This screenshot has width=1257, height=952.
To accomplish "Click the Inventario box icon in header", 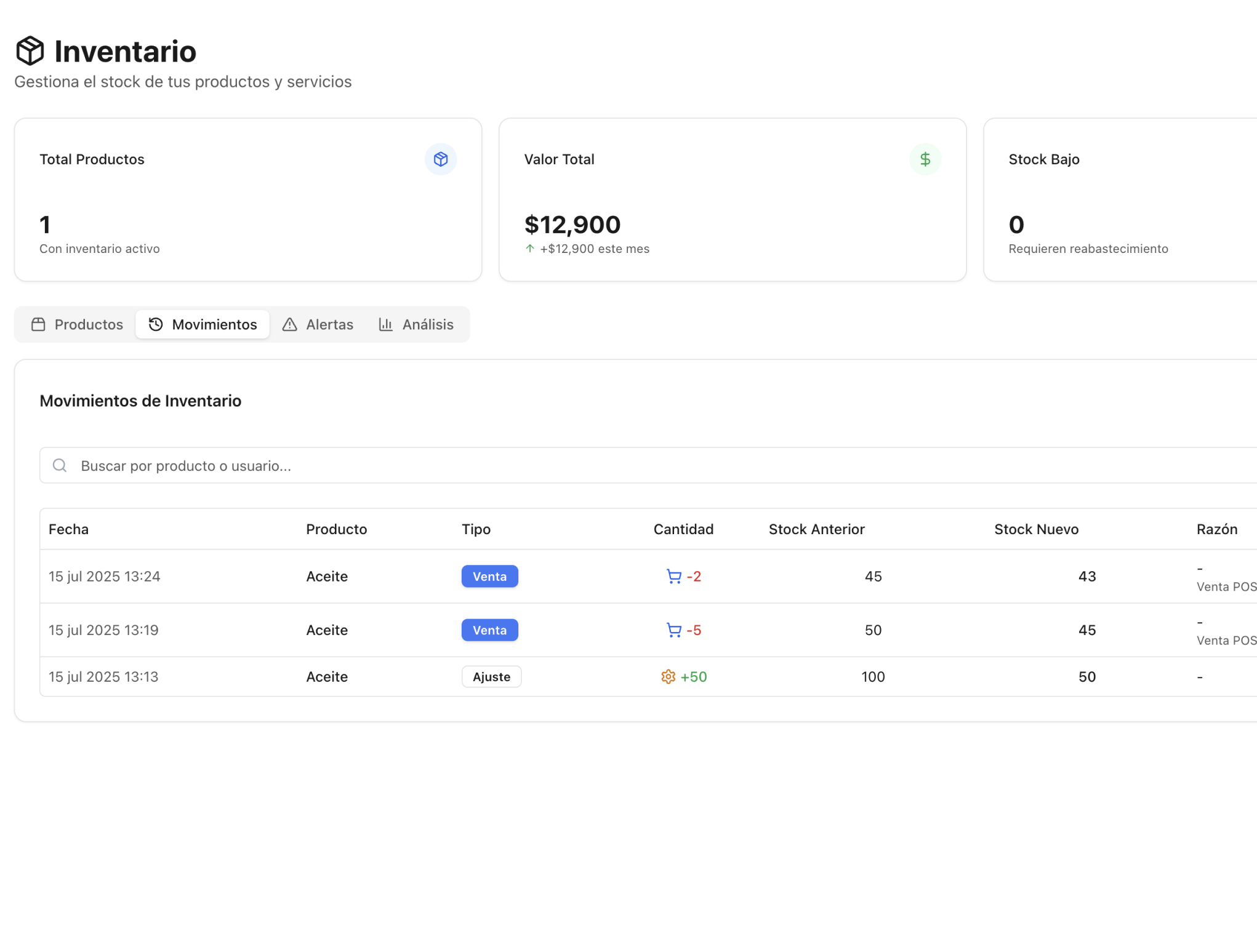I will (30, 50).
